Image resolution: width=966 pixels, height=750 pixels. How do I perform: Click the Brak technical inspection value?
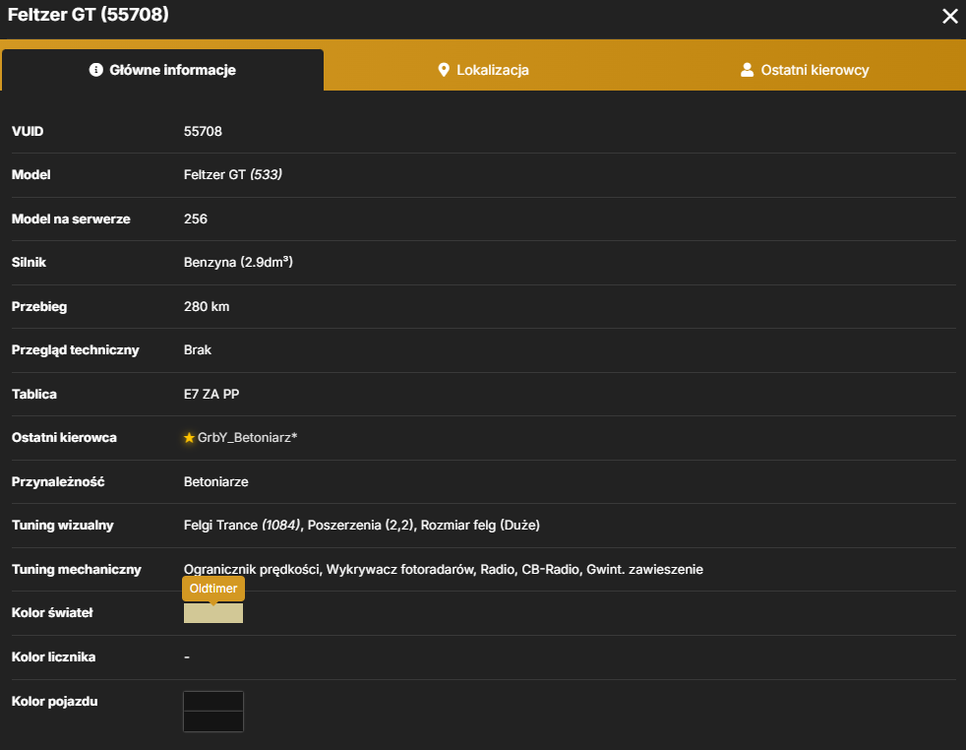[x=197, y=350]
